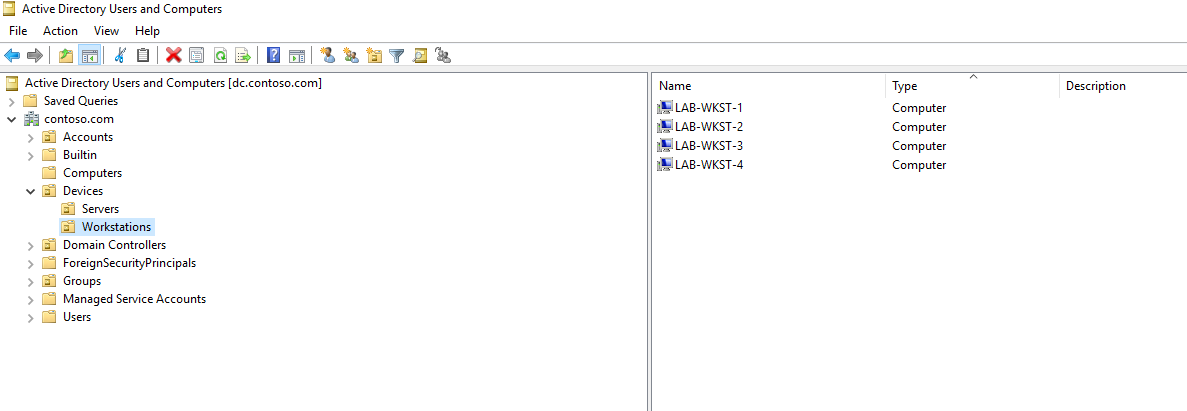The width and height of the screenshot is (1187, 411).
Task: Create new group with two people icon
Action: (350, 55)
